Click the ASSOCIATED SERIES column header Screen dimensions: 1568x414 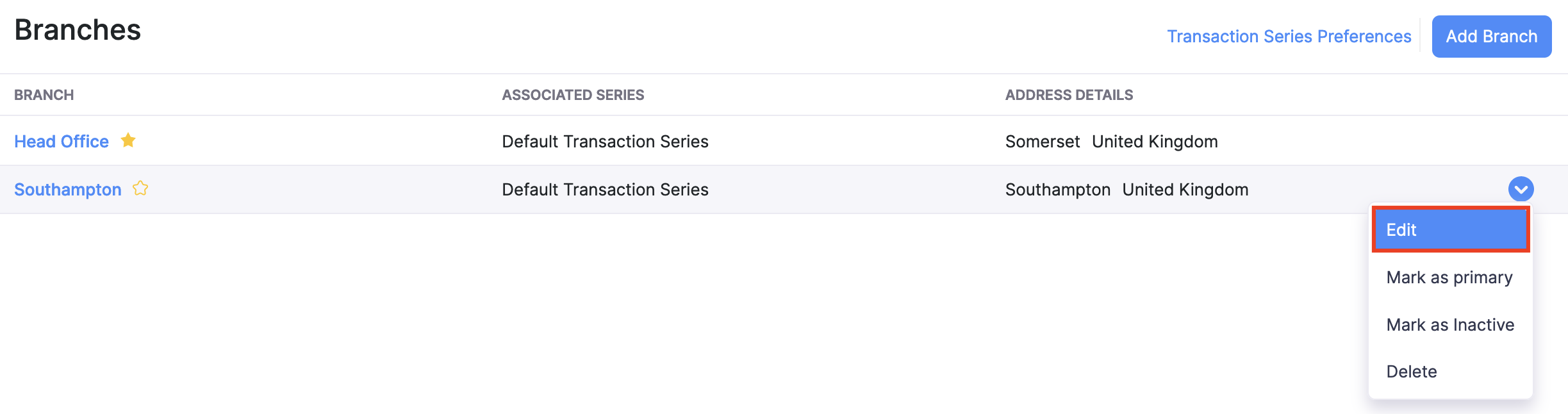tap(573, 95)
